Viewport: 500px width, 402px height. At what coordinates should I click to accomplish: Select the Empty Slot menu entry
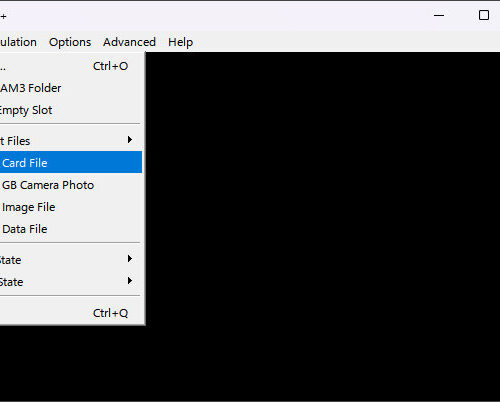[70, 110]
